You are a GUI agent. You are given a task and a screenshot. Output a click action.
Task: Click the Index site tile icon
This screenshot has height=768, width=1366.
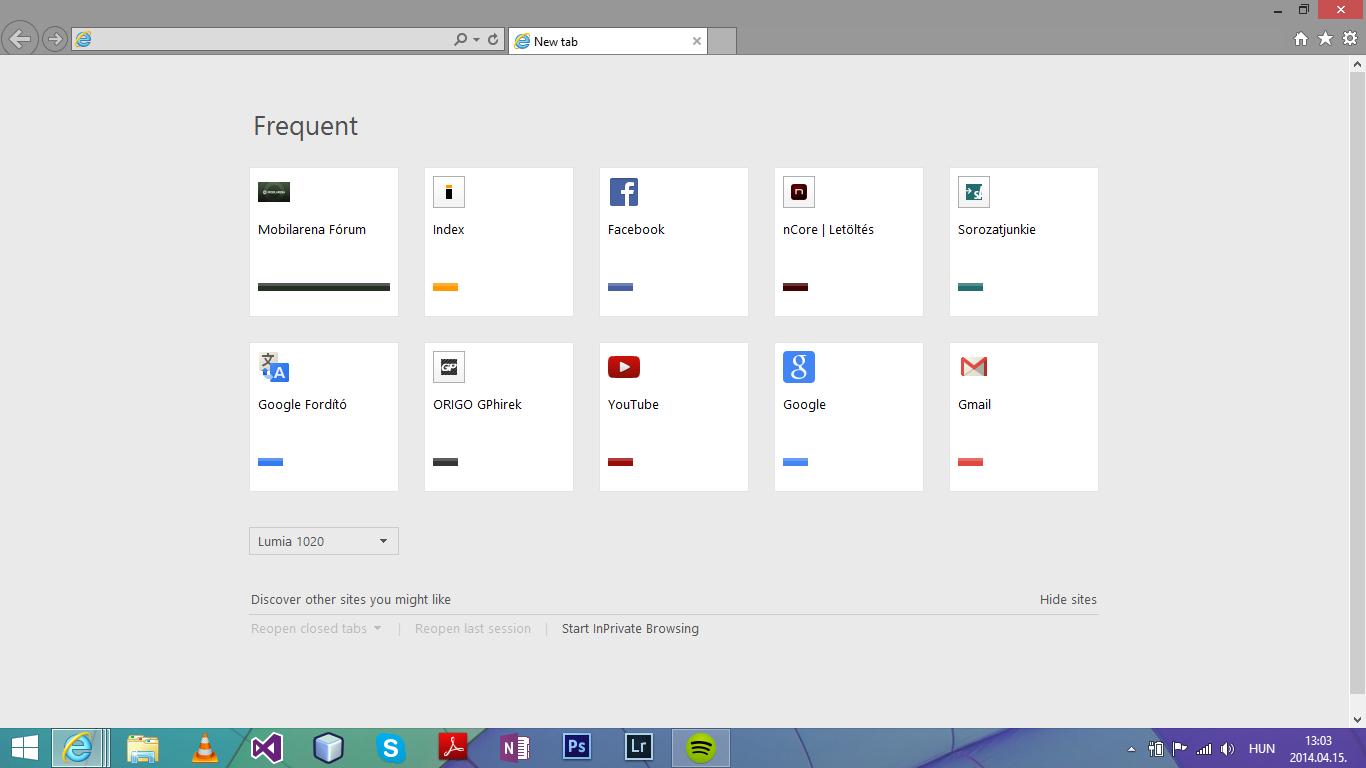coord(449,192)
